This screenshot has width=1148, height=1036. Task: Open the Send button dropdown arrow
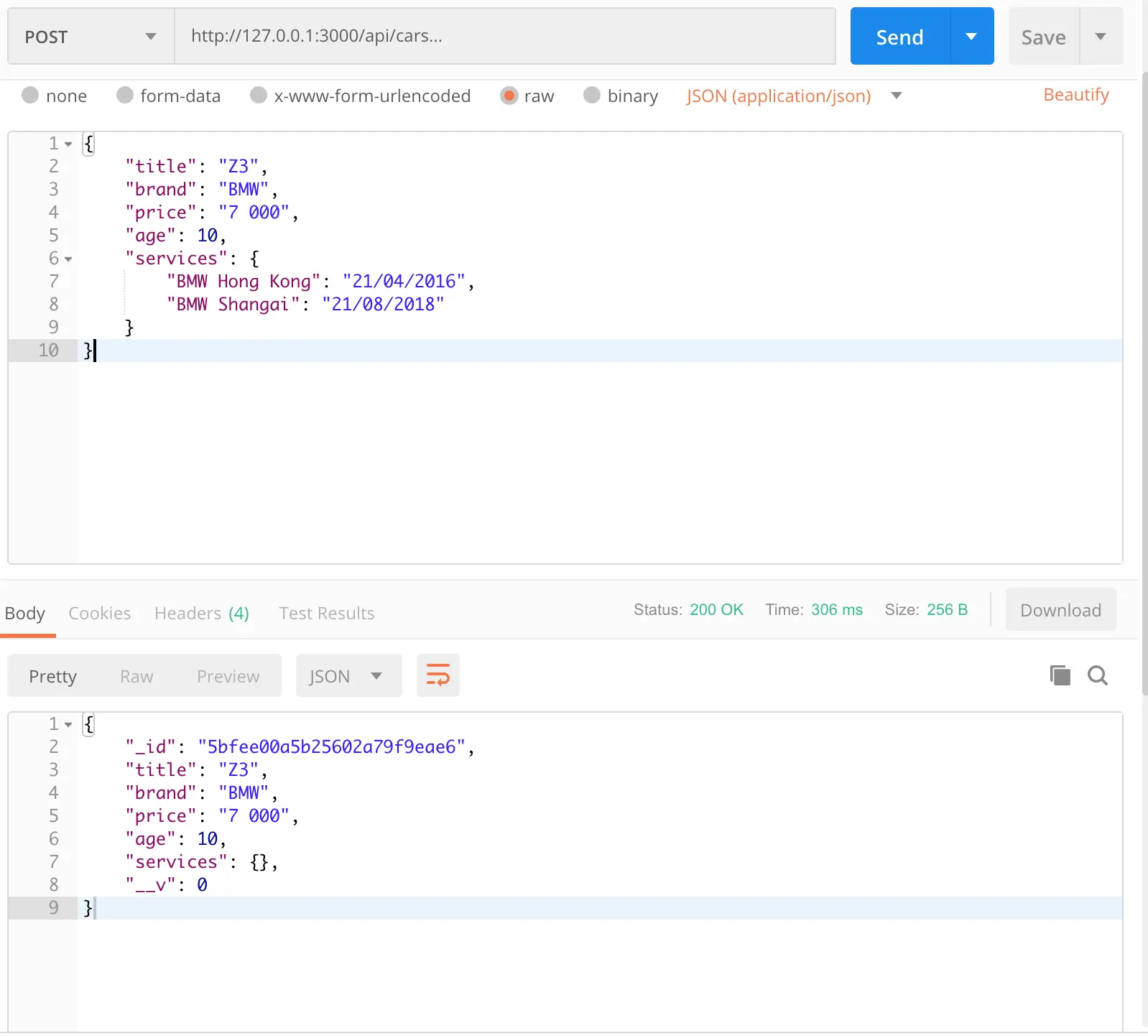click(x=971, y=37)
